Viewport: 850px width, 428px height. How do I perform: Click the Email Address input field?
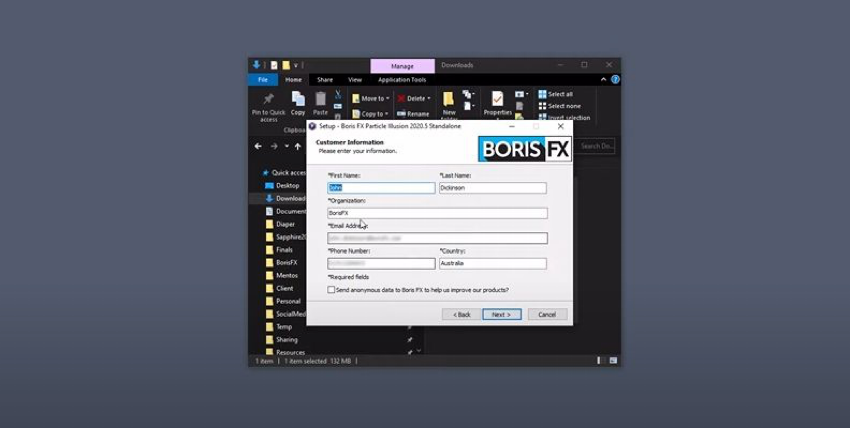point(437,238)
